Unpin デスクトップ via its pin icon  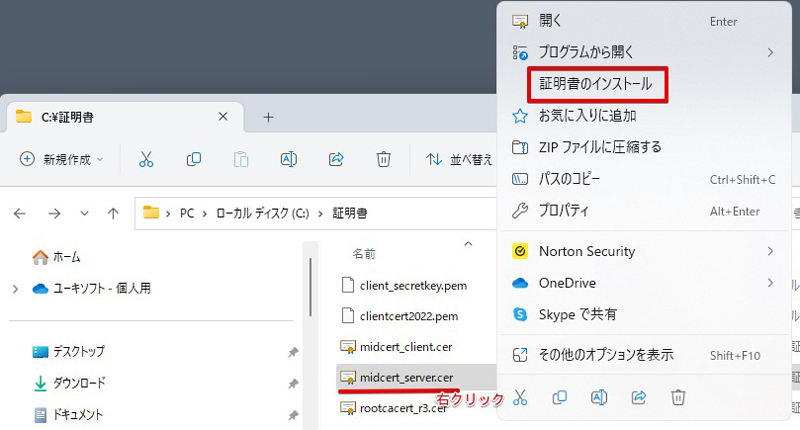tap(293, 352)
